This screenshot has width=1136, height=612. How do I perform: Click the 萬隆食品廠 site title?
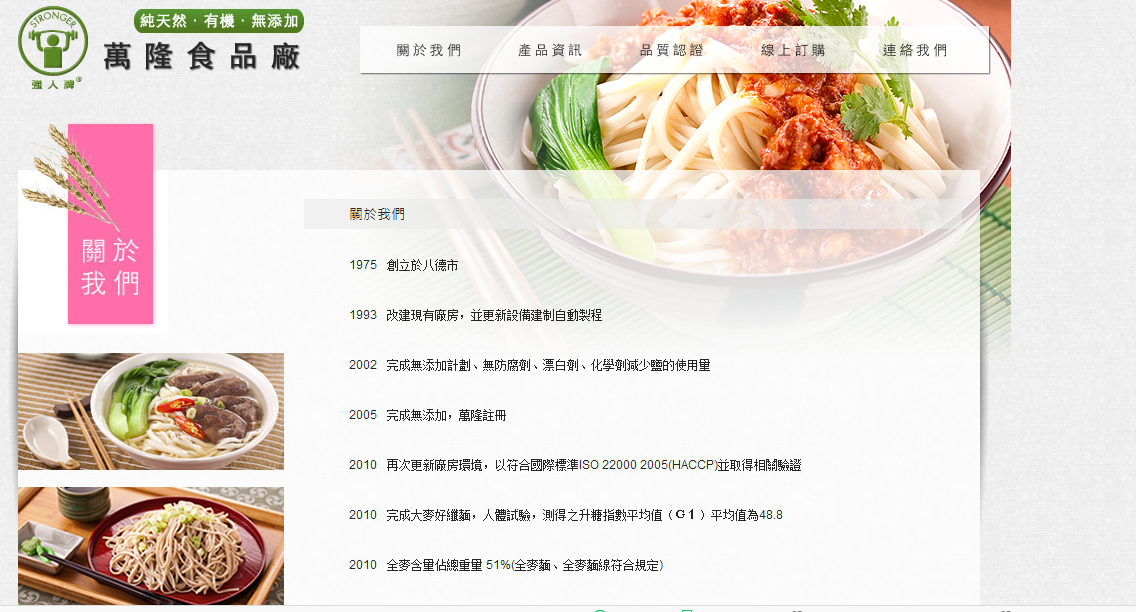pyautogui.click(x=201, y=56)
